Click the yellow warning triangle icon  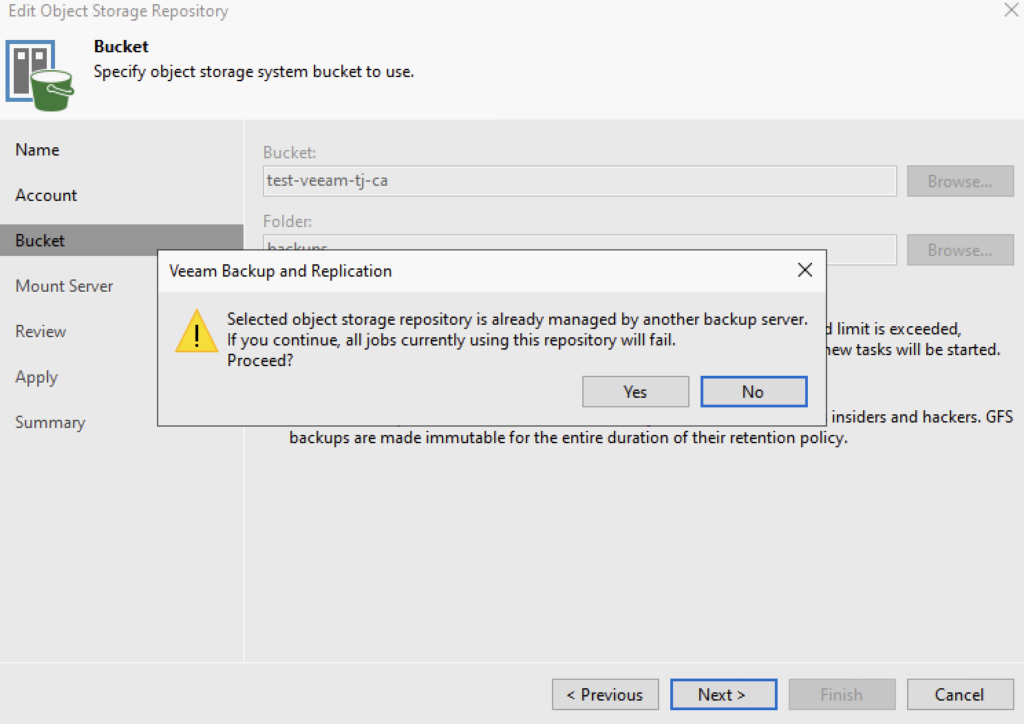pos(196,331)
